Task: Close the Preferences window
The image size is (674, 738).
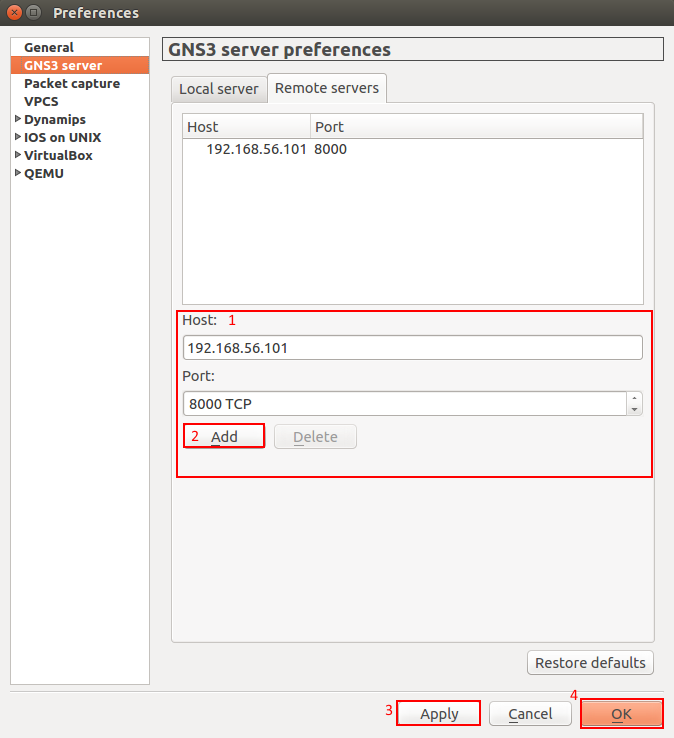Action: 14,12
